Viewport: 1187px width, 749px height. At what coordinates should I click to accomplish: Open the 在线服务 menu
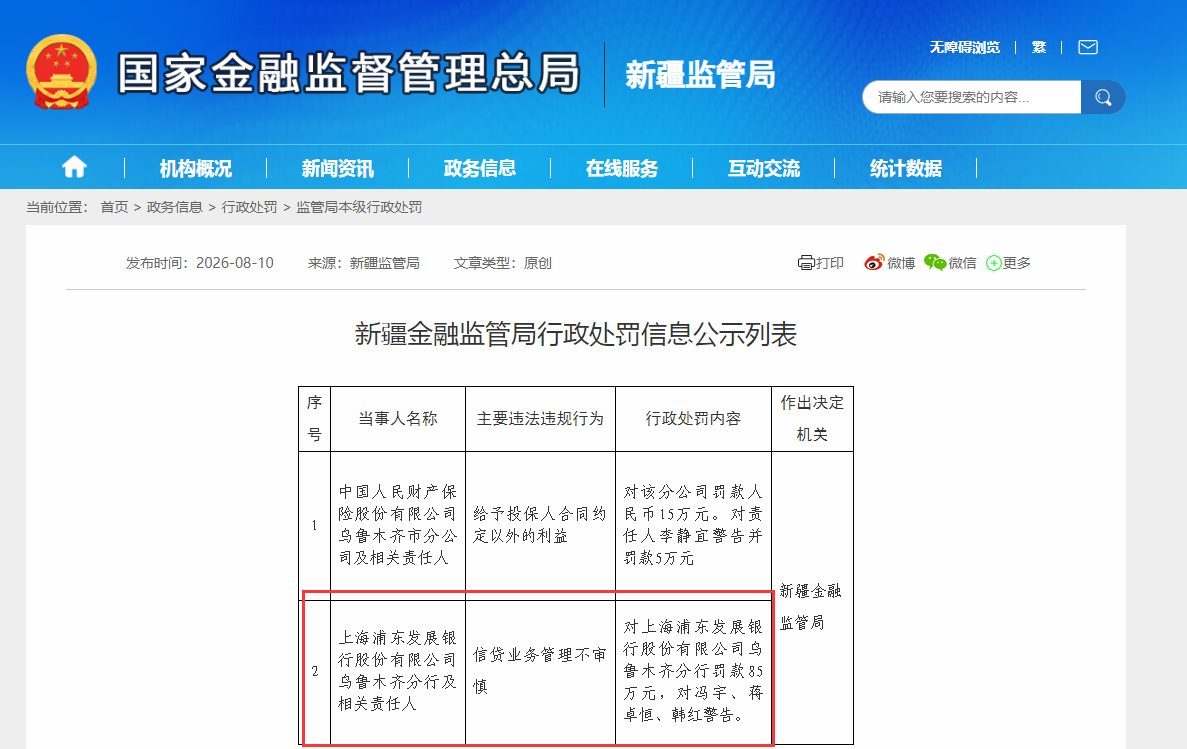[x=622, y=168]
